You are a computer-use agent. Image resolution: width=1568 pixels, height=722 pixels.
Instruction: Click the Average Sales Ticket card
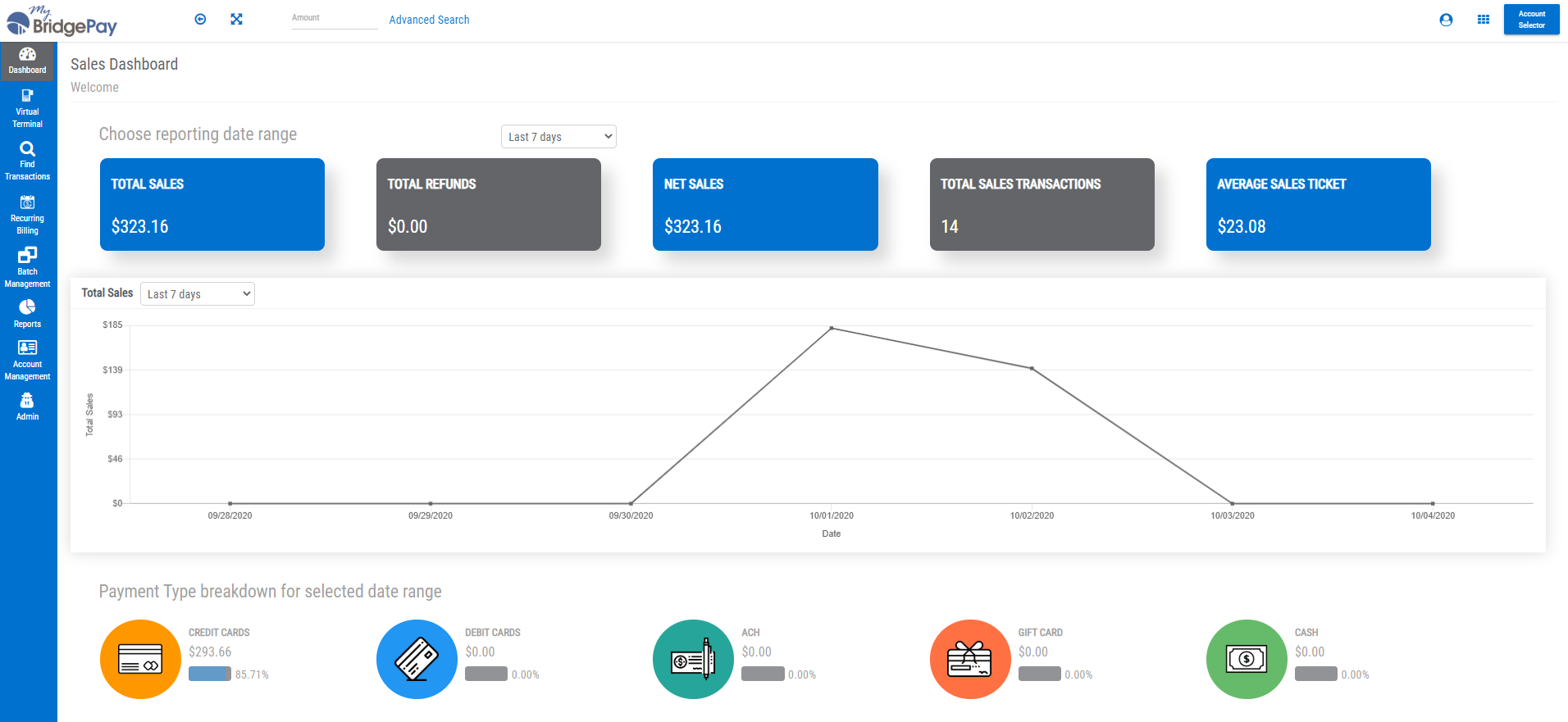[x=1319, y=205]
